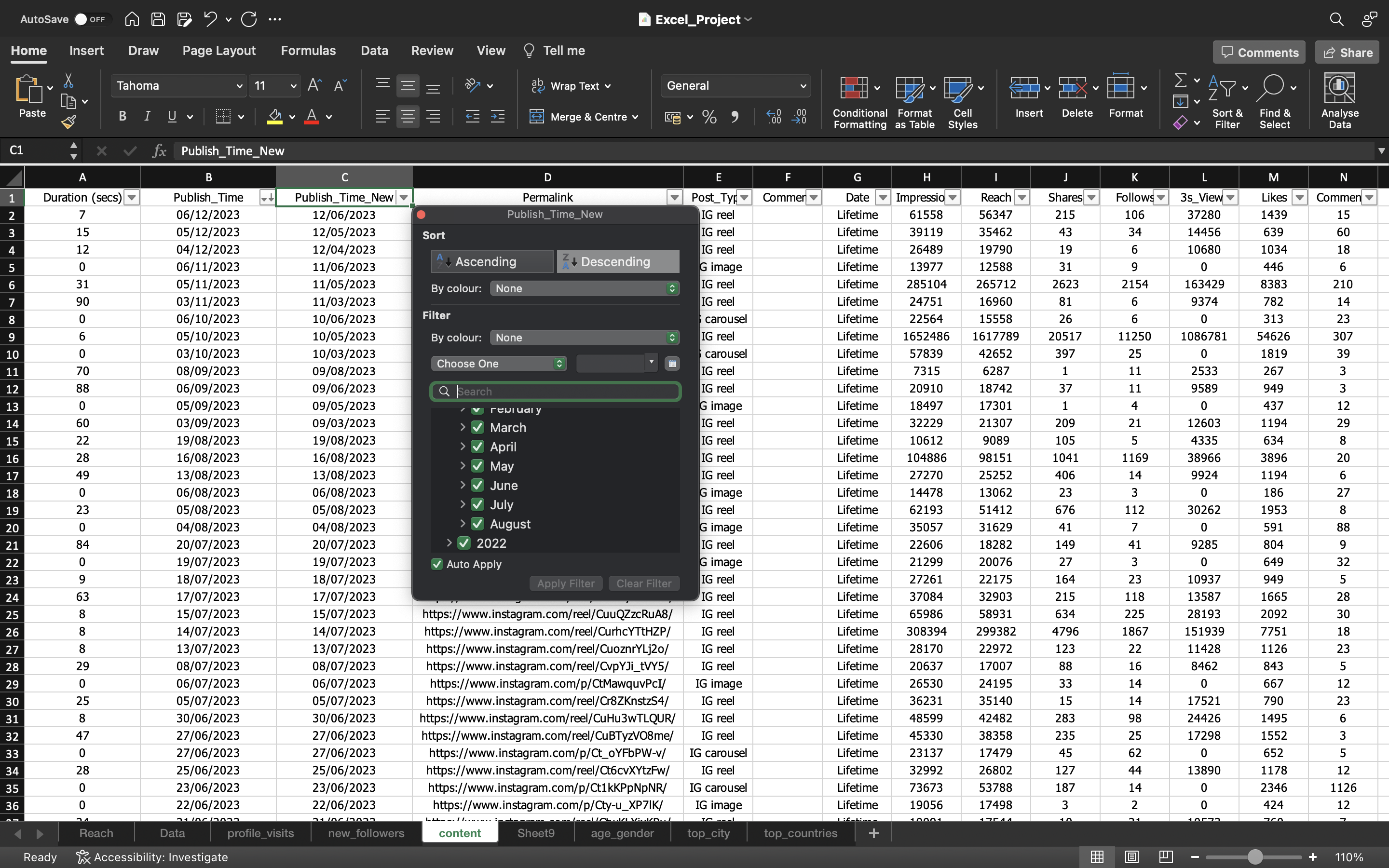The image size is (1389, 868).
Task: Expand the 2022 tree node
Action: [449, 543]
